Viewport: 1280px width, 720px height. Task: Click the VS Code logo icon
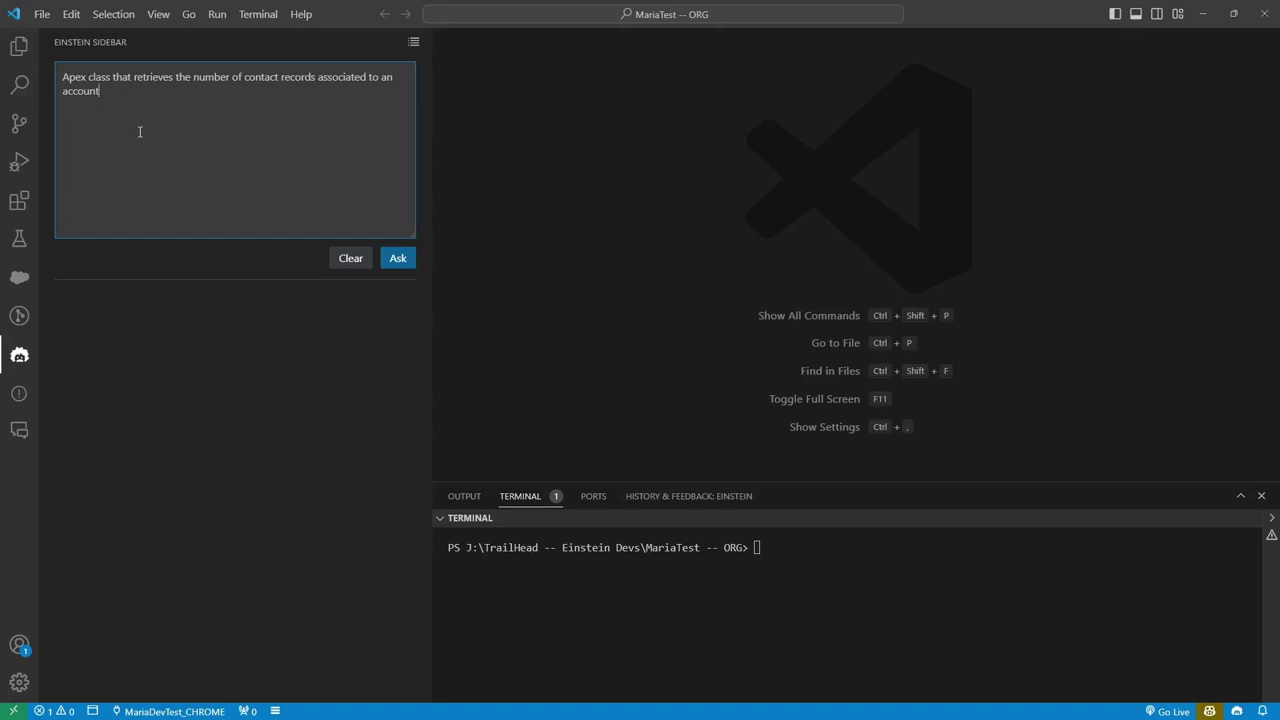[14, 14]
